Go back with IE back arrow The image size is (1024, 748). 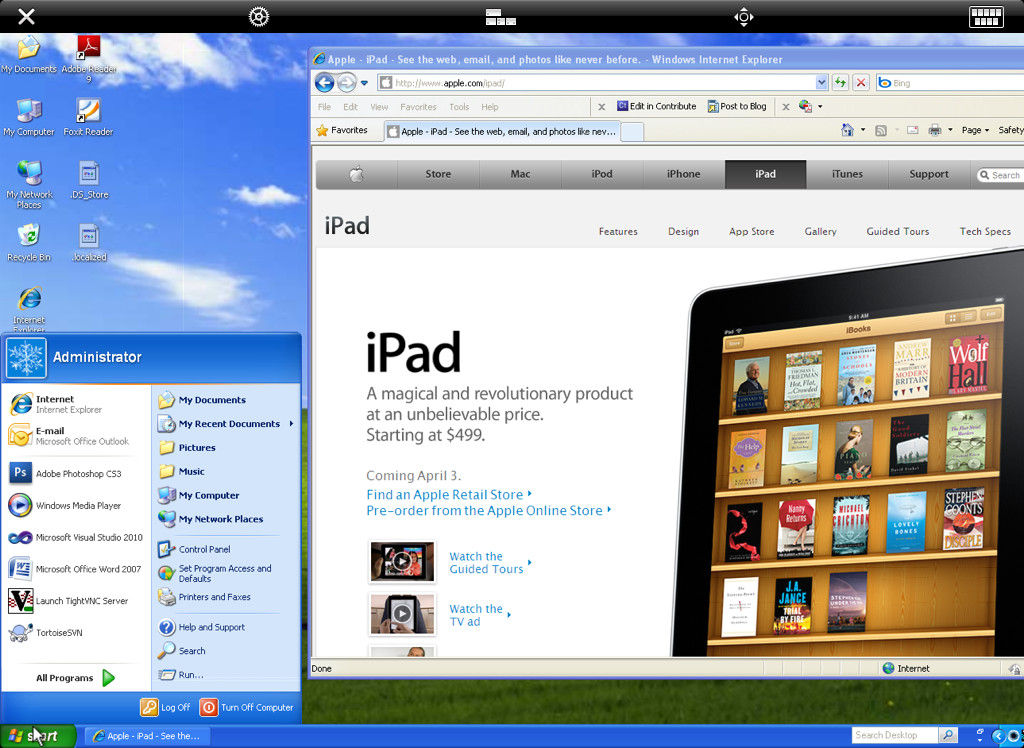(x=325, y=82)
